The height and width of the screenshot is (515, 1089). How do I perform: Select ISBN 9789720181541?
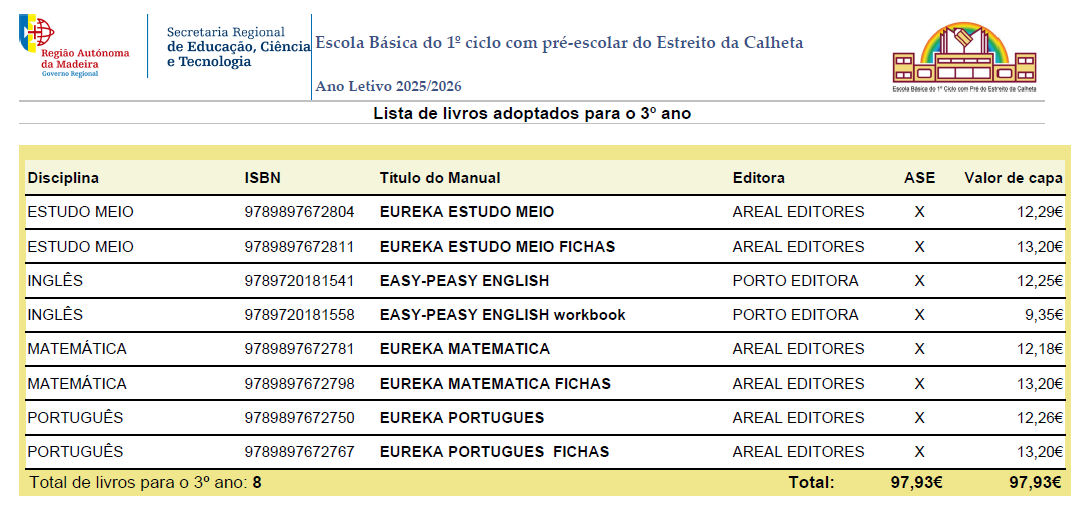299,281
